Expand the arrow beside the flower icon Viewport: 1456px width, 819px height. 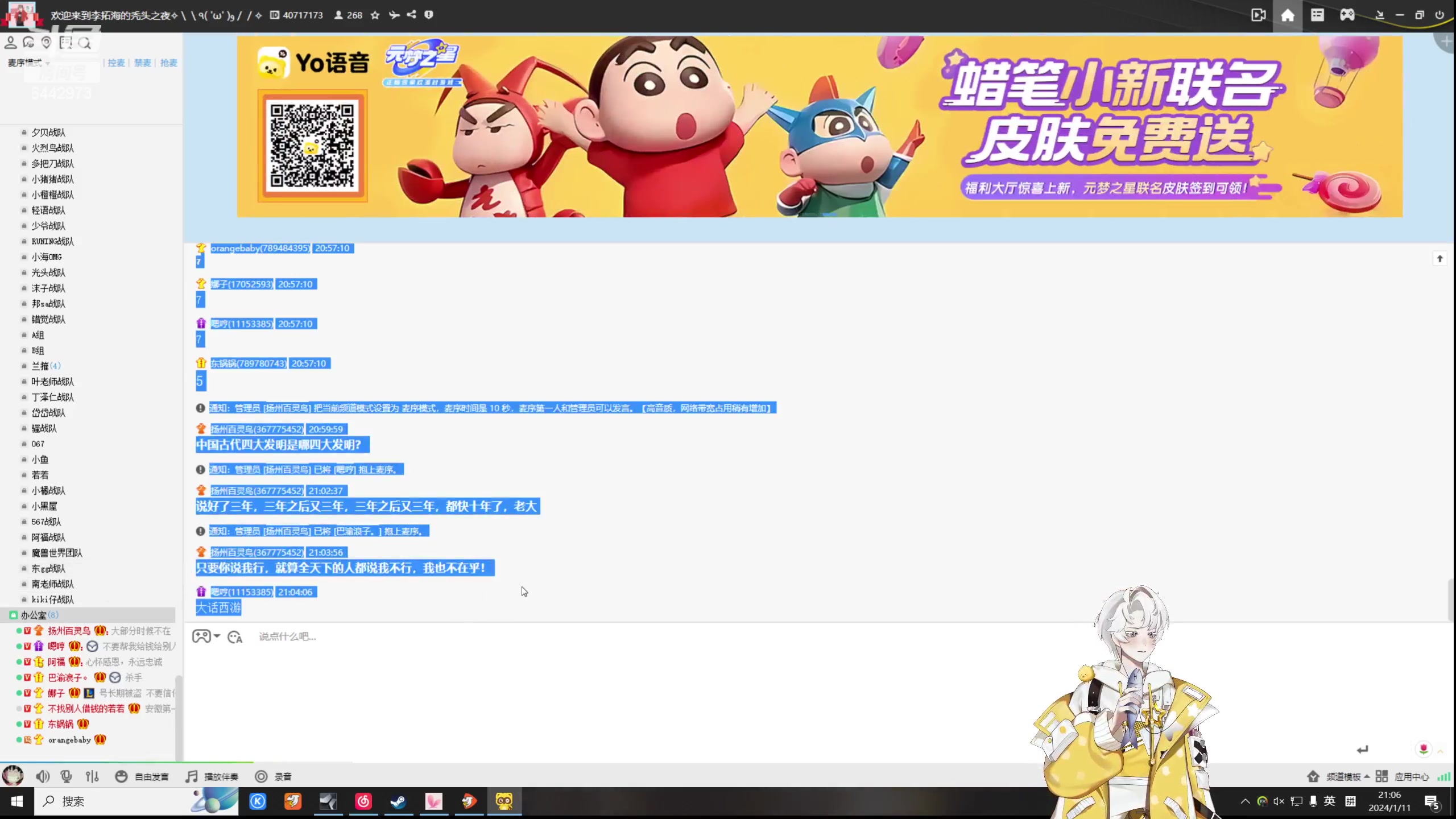pyautogui.click(x=1441, y=751)
